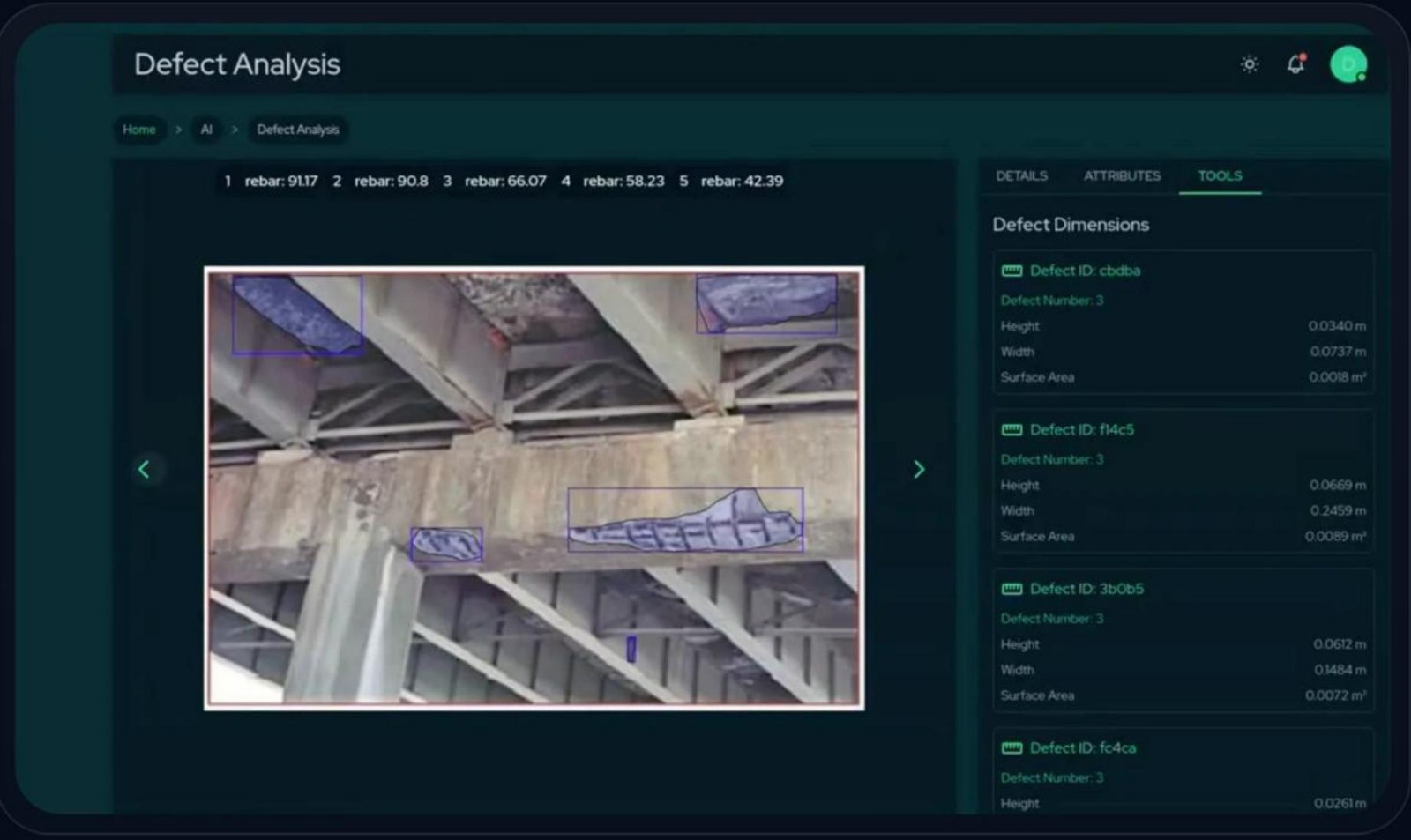
Task: Select the large exposed rebar defect on beam
Action: tap(685, 520)
